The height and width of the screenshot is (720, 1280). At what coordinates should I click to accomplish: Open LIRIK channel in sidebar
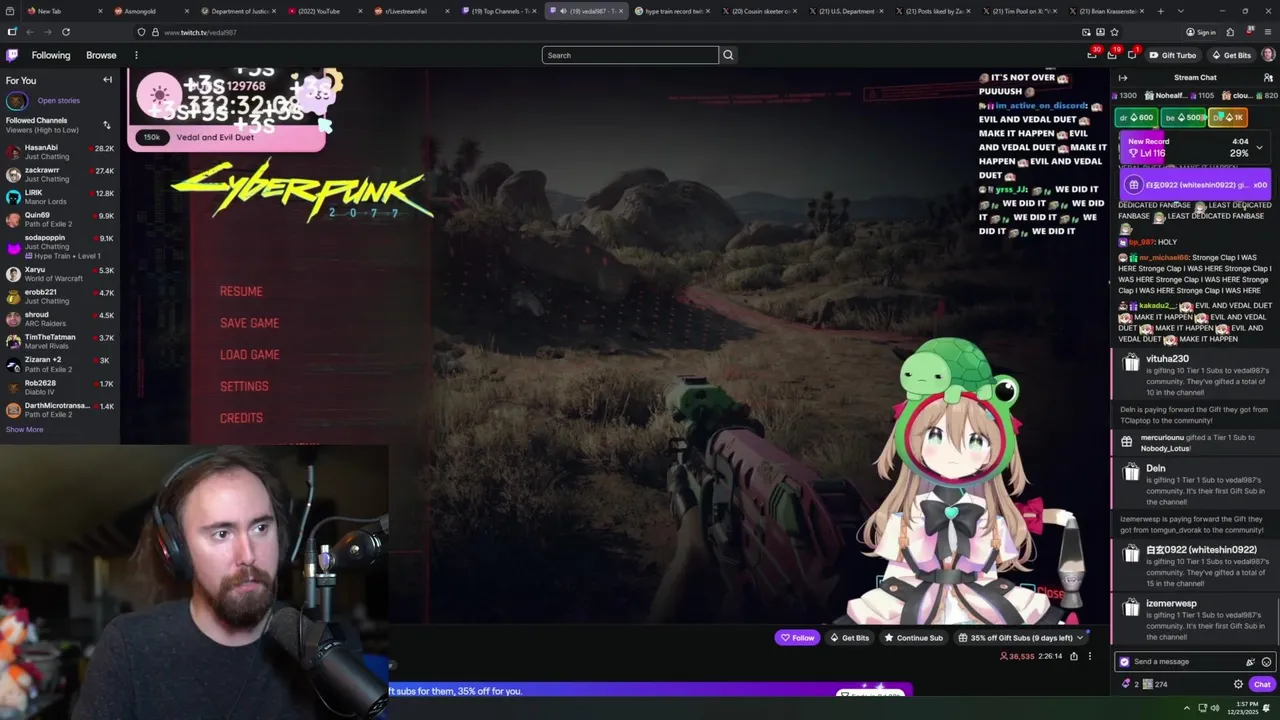(60, 197)
